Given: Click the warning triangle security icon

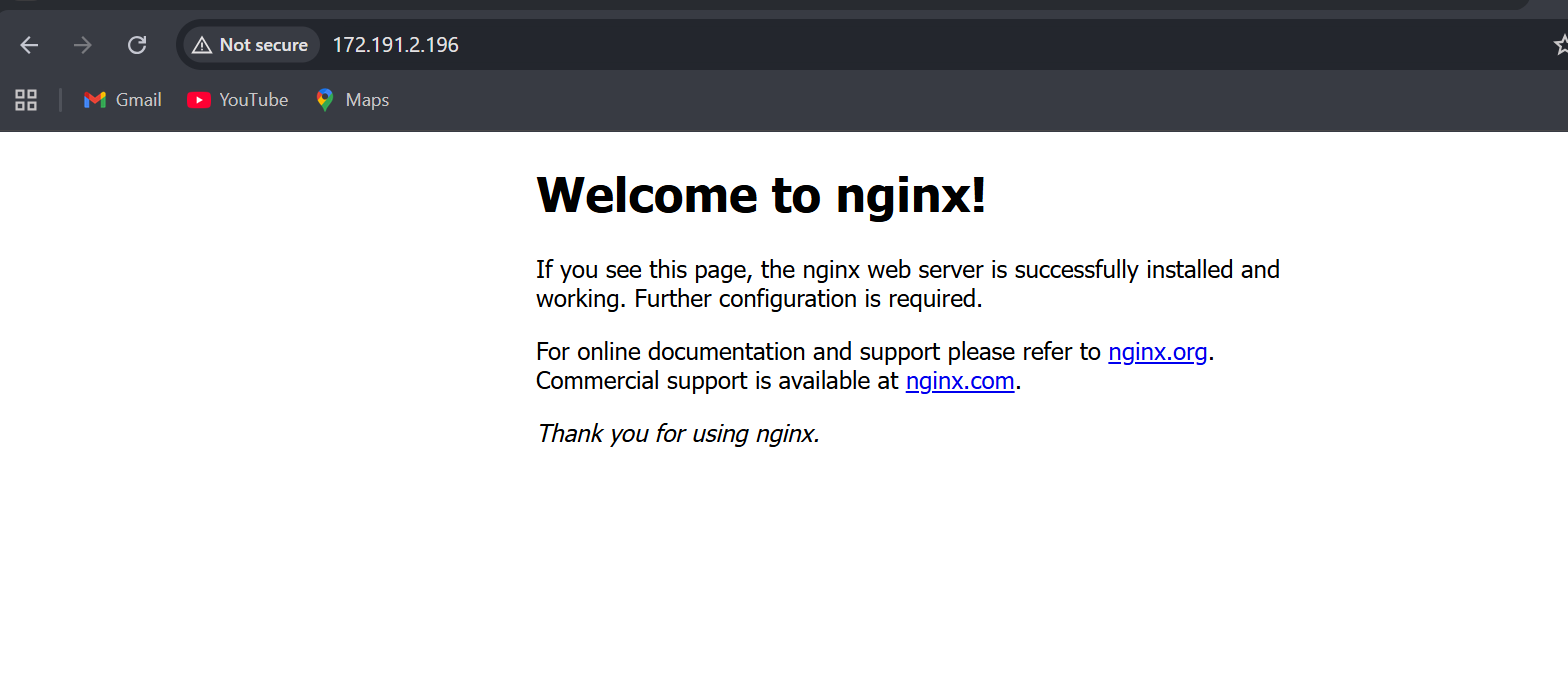Looking at the screenshot, I should pos(202,45).
